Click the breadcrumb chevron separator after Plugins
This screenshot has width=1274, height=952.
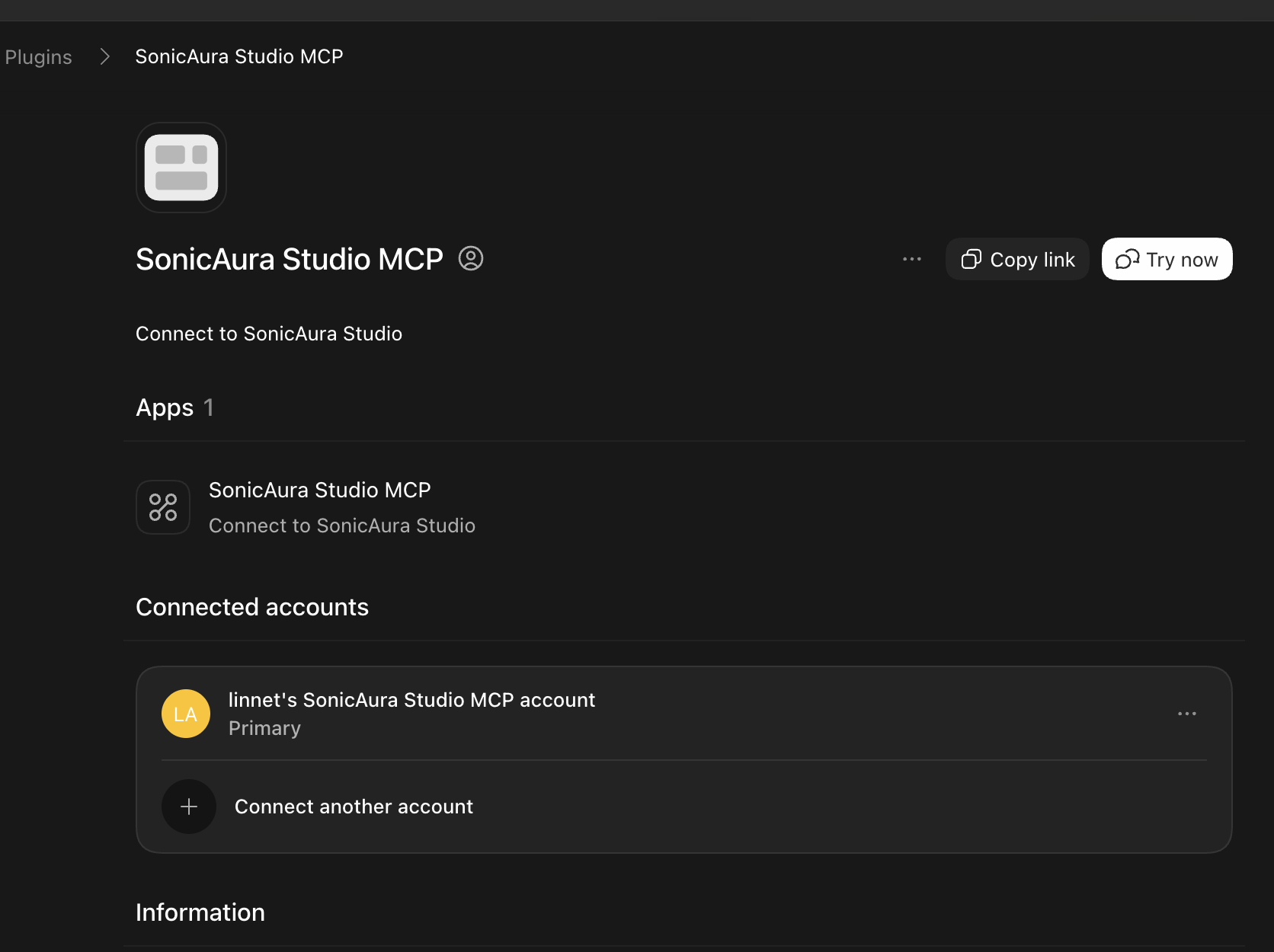pos(105,57)
